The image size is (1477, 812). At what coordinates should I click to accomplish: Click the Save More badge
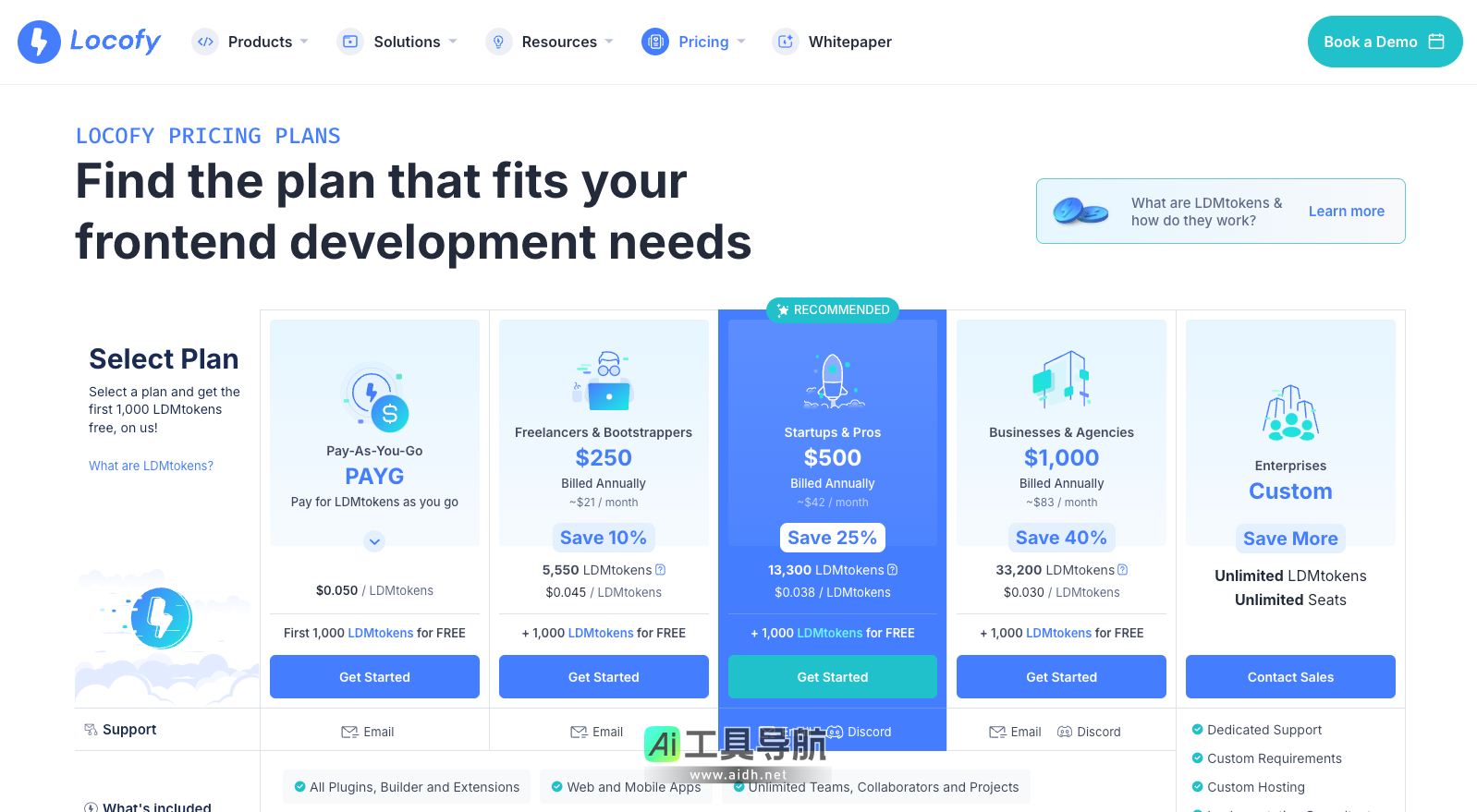1290,539
